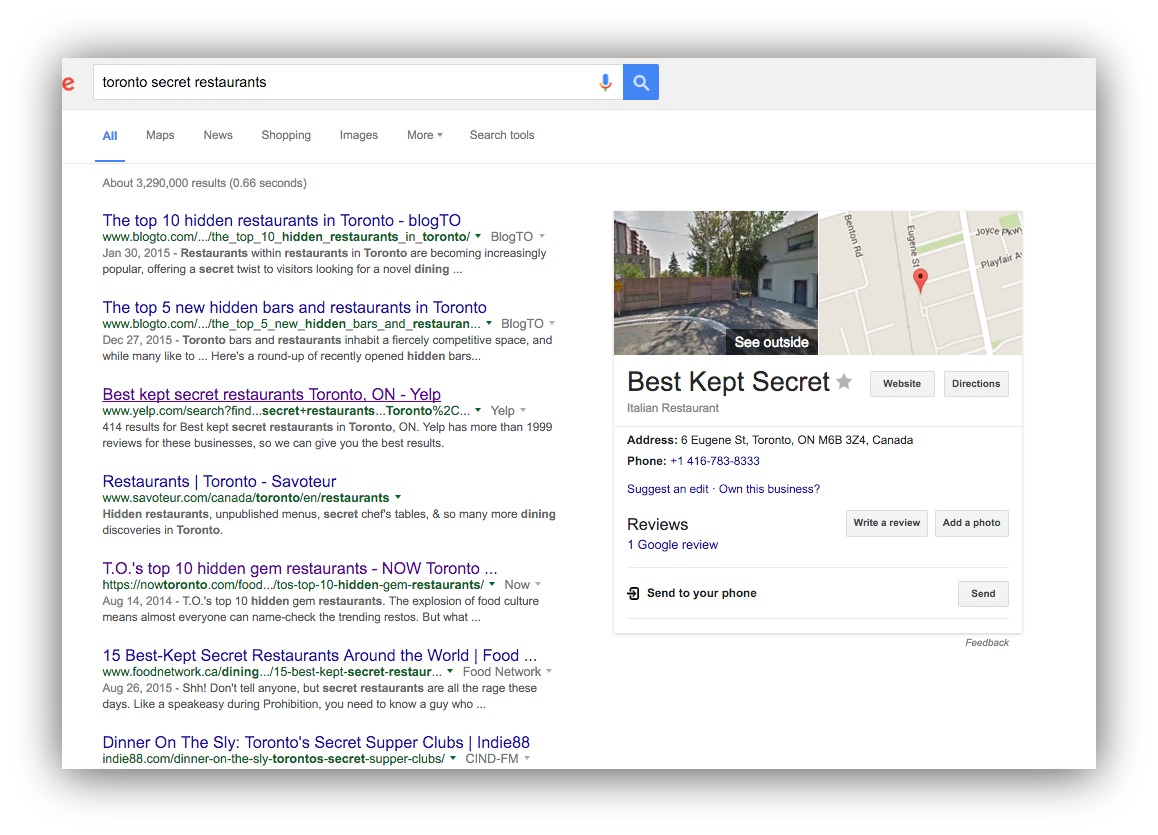Click the Eugene St map thumbnail
The image size is (1158, 835).
click(x=921, y=283)
